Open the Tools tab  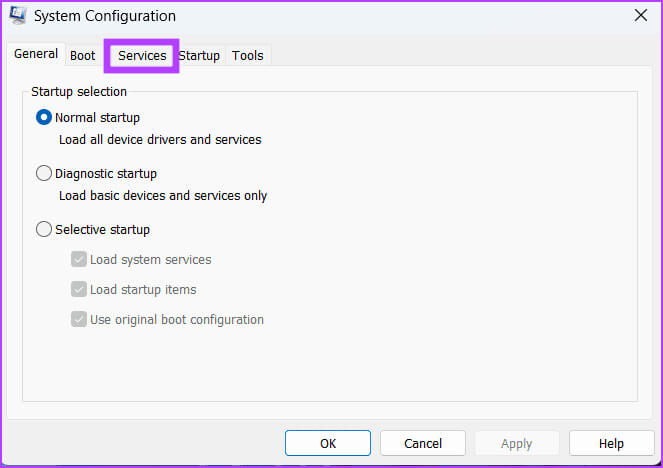click(x=248, y=55)
